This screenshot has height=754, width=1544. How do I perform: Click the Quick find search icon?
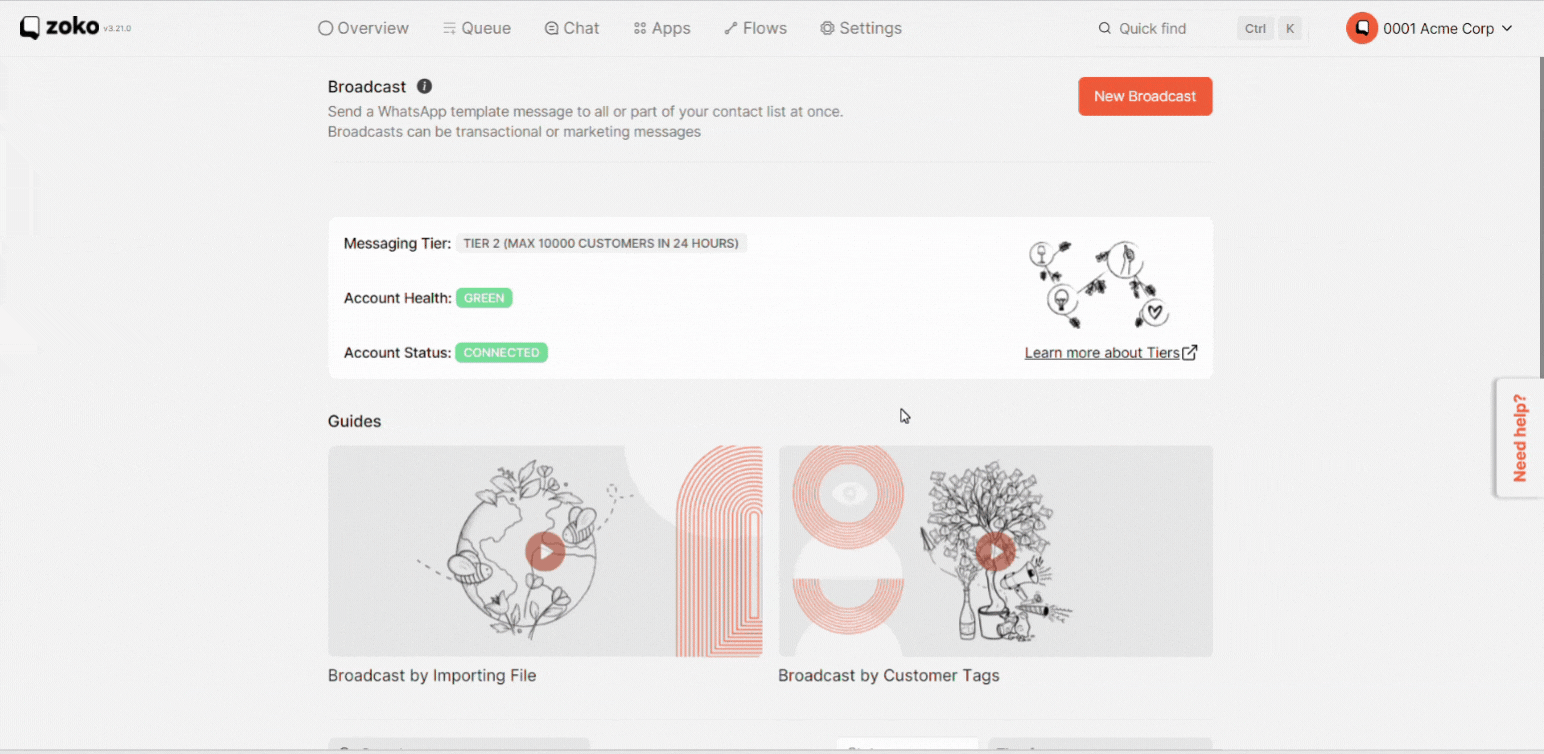point(1105,29)
